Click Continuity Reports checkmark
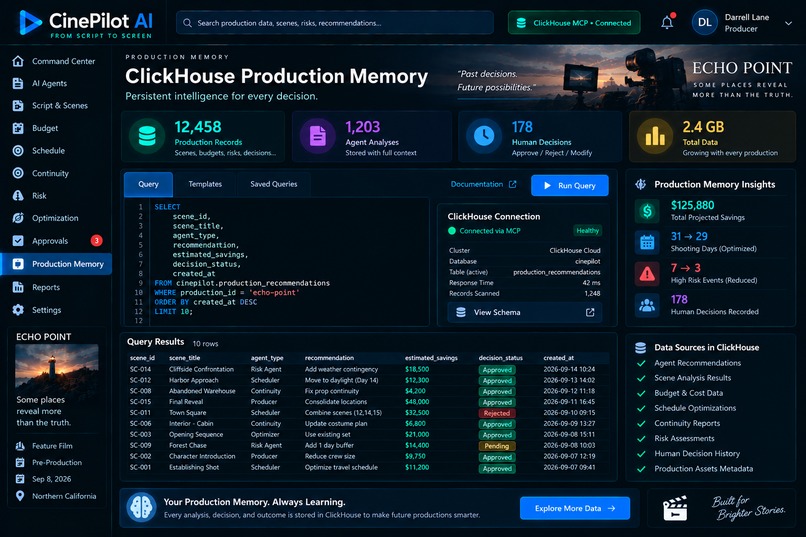Viewport: 806px width, 537px height. [x=641, y=423]
